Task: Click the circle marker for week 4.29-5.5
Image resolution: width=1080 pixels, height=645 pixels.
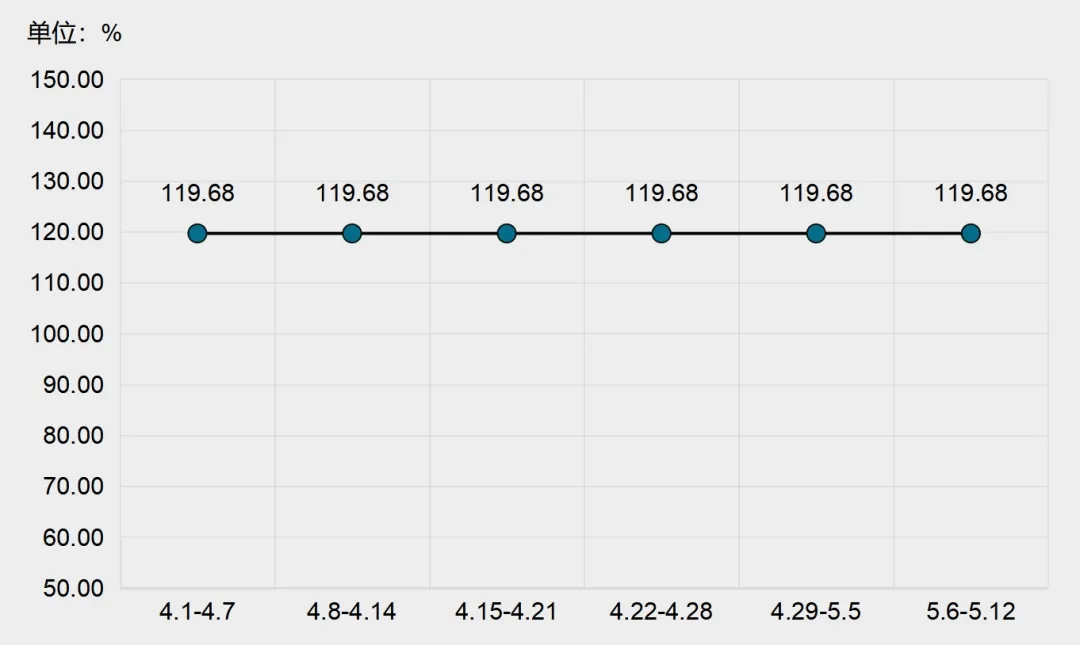Action: (x=816, y=233)
